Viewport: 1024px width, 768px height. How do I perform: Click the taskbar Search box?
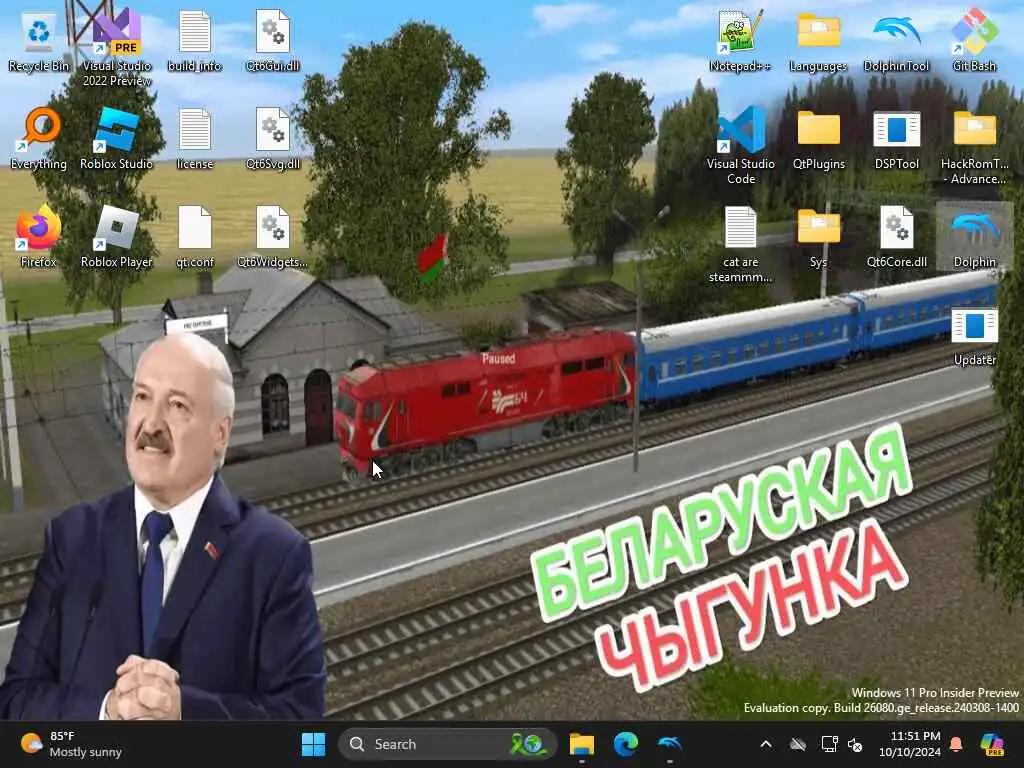[x=447, y=744]
